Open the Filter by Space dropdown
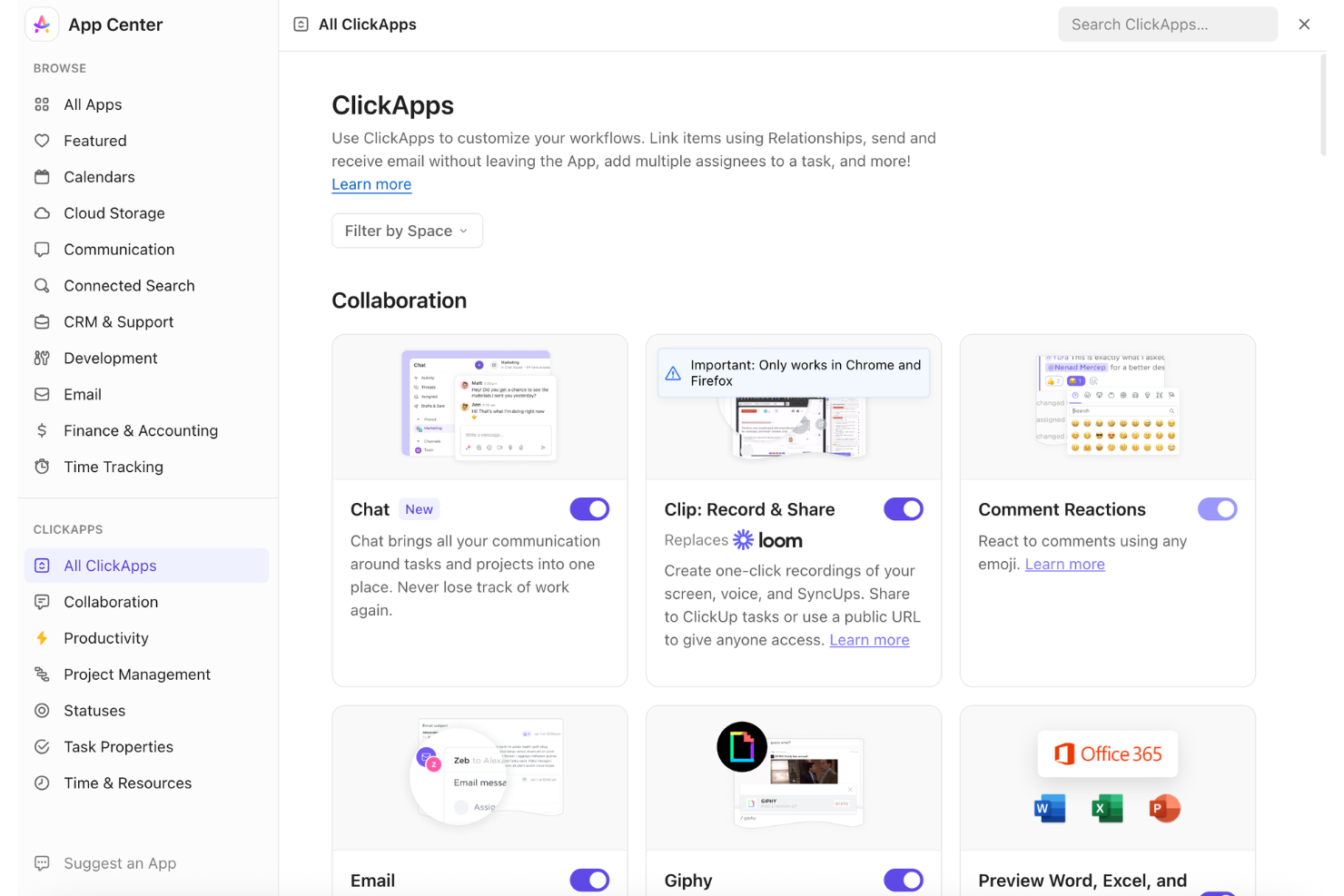The image size is (1344, 896). point(407,231)
